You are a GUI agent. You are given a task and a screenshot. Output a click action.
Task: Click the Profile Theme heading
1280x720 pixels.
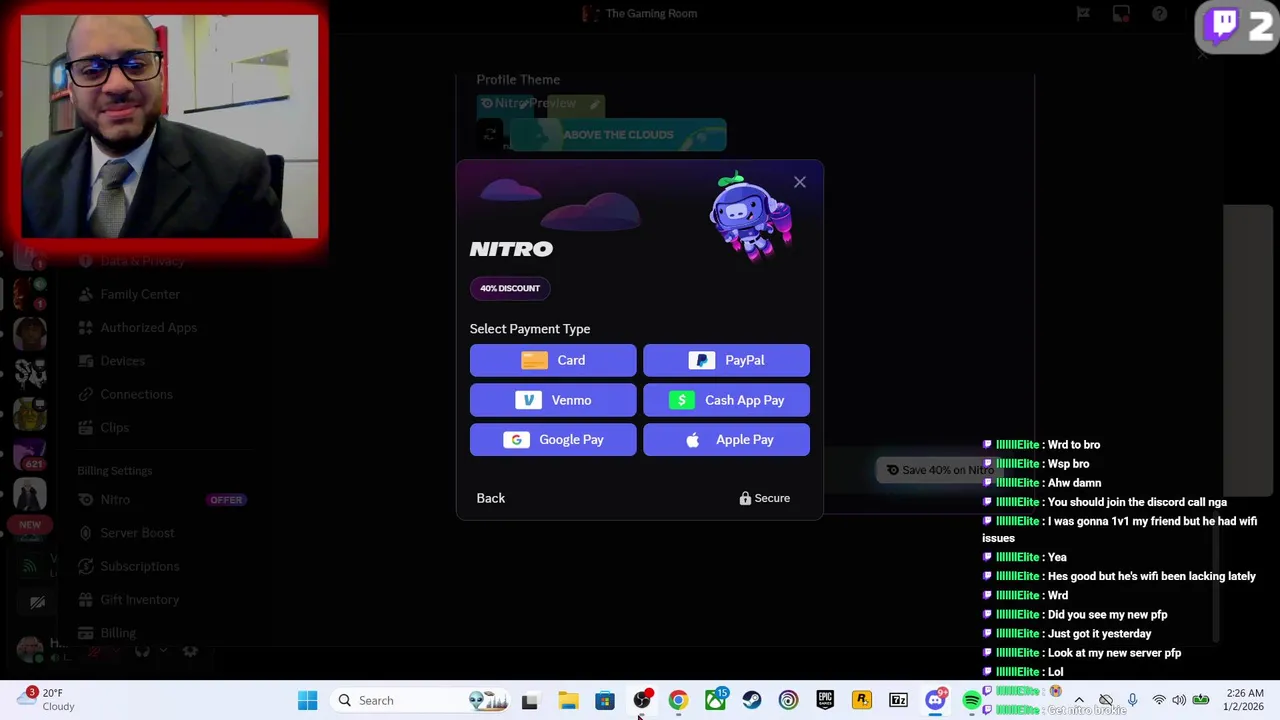tap(518, 79)
